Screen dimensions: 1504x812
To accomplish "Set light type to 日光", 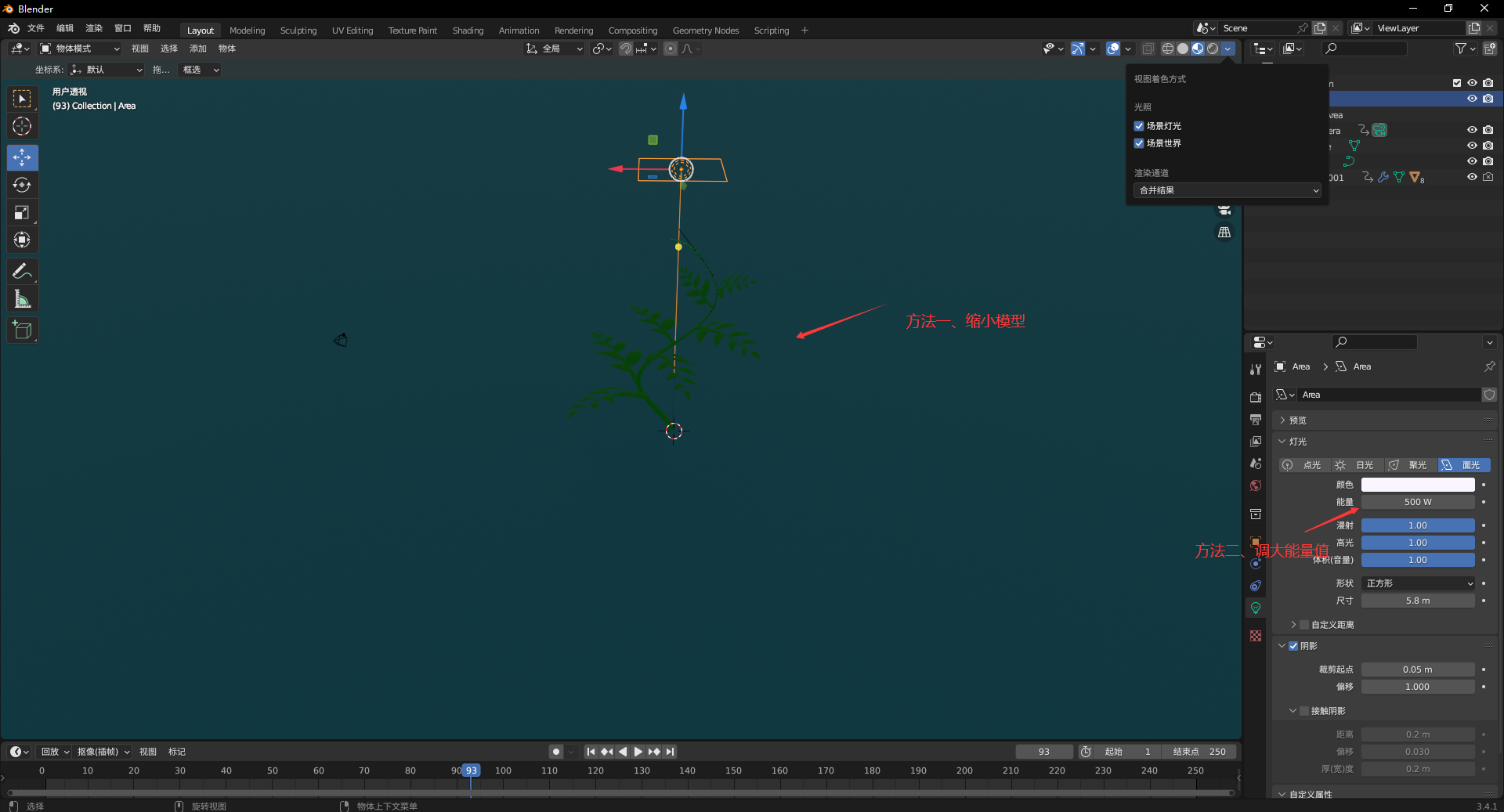I will point(1358,465).
